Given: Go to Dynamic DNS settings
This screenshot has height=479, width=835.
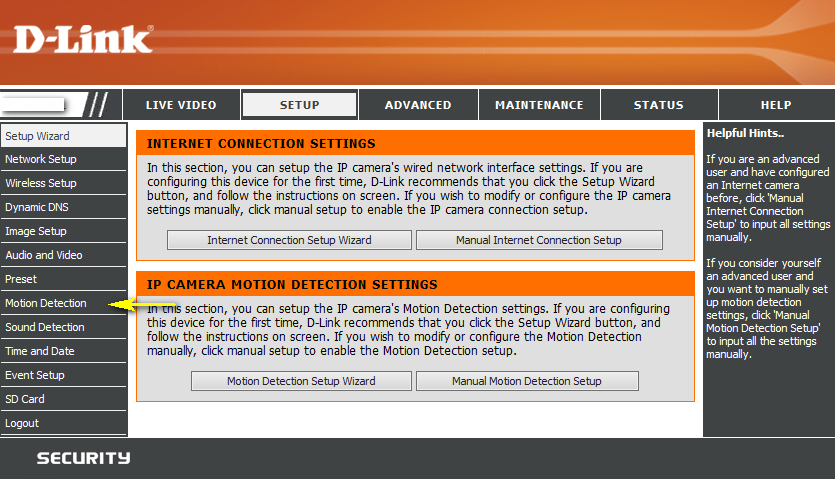Looking at the screenshot, I should [37, 207].
